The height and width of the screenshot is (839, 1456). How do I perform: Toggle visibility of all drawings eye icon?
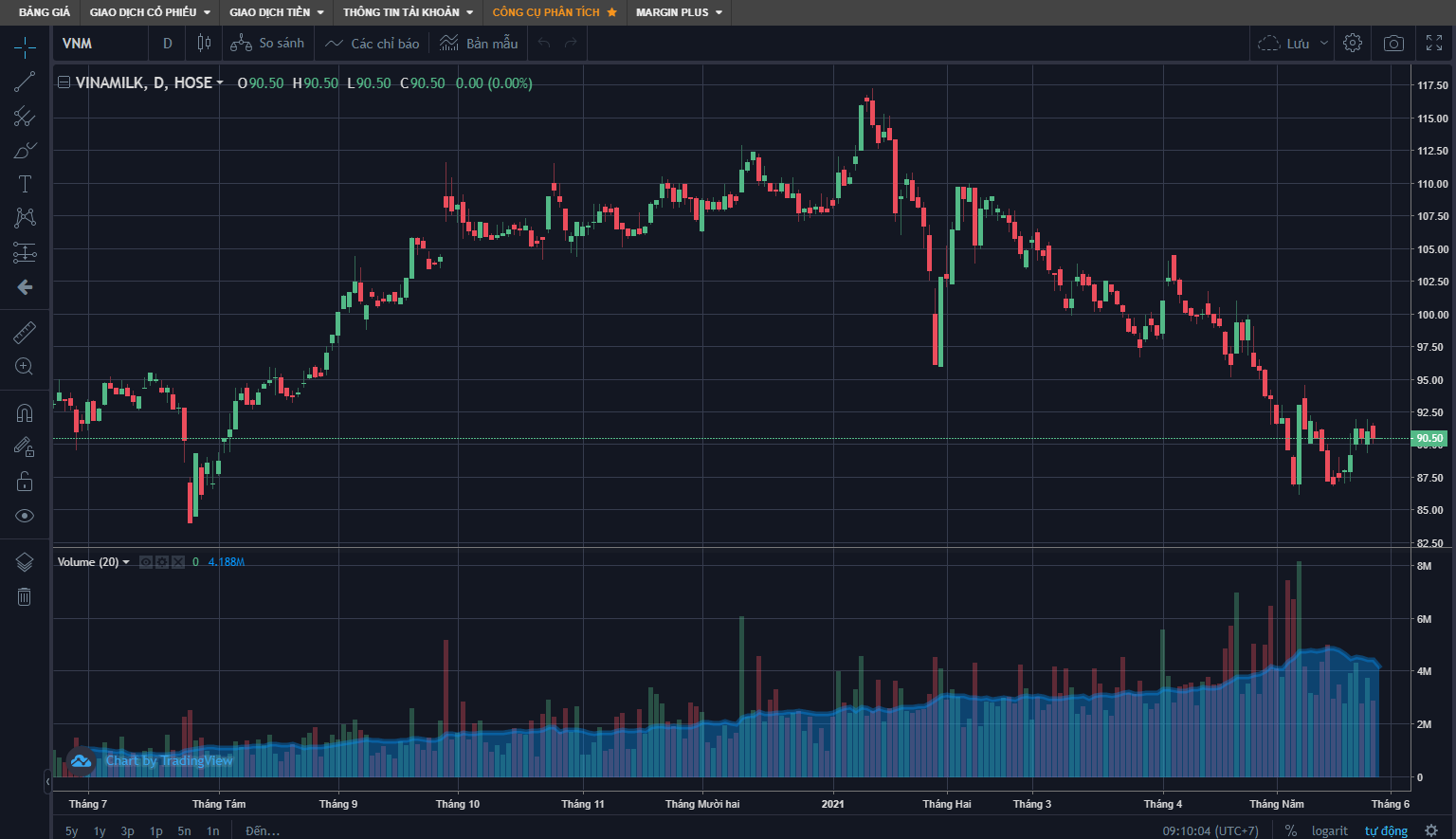pos(25,516)
